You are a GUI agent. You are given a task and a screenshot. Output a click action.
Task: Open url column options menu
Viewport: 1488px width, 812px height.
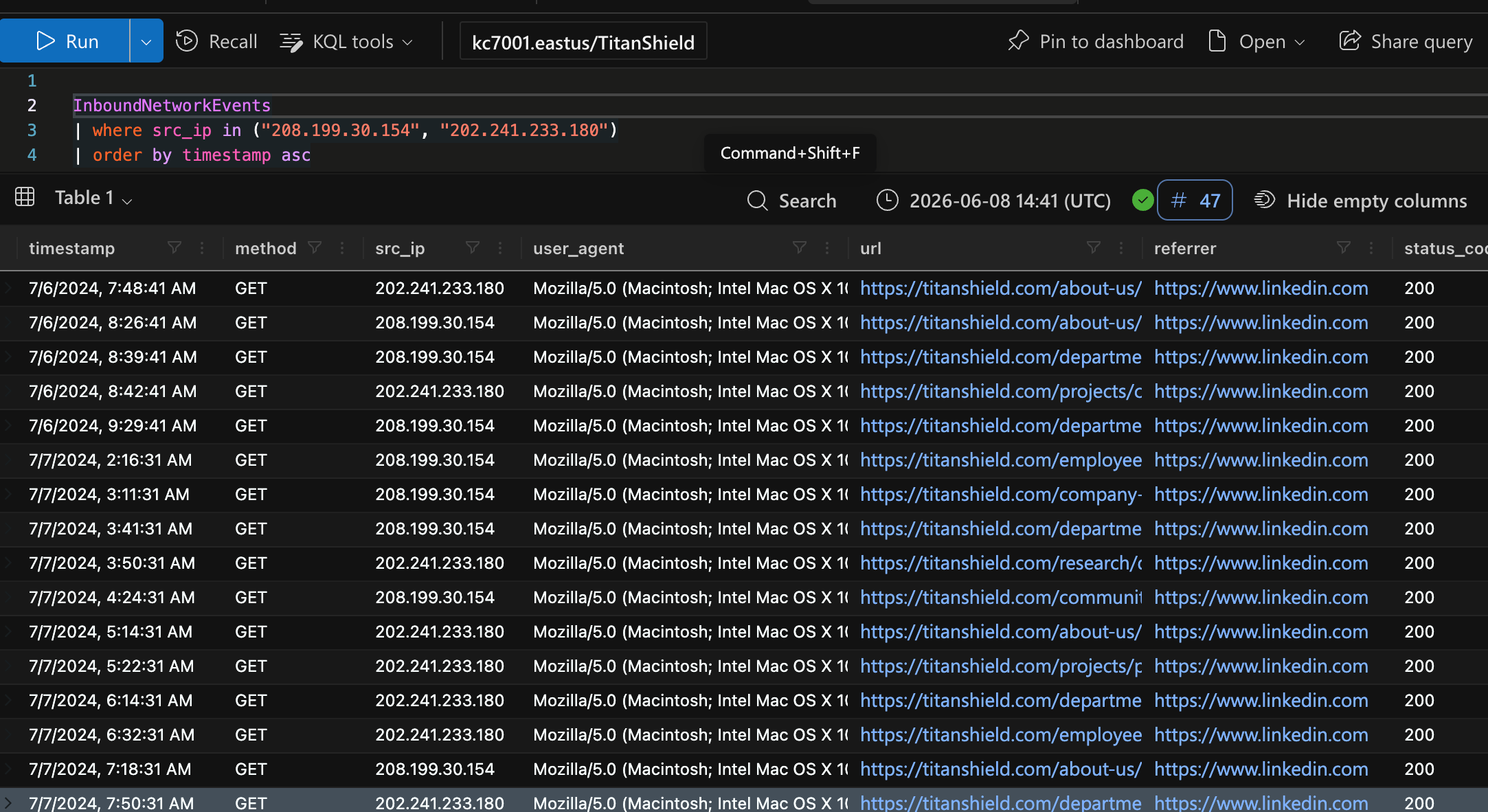1121,248
